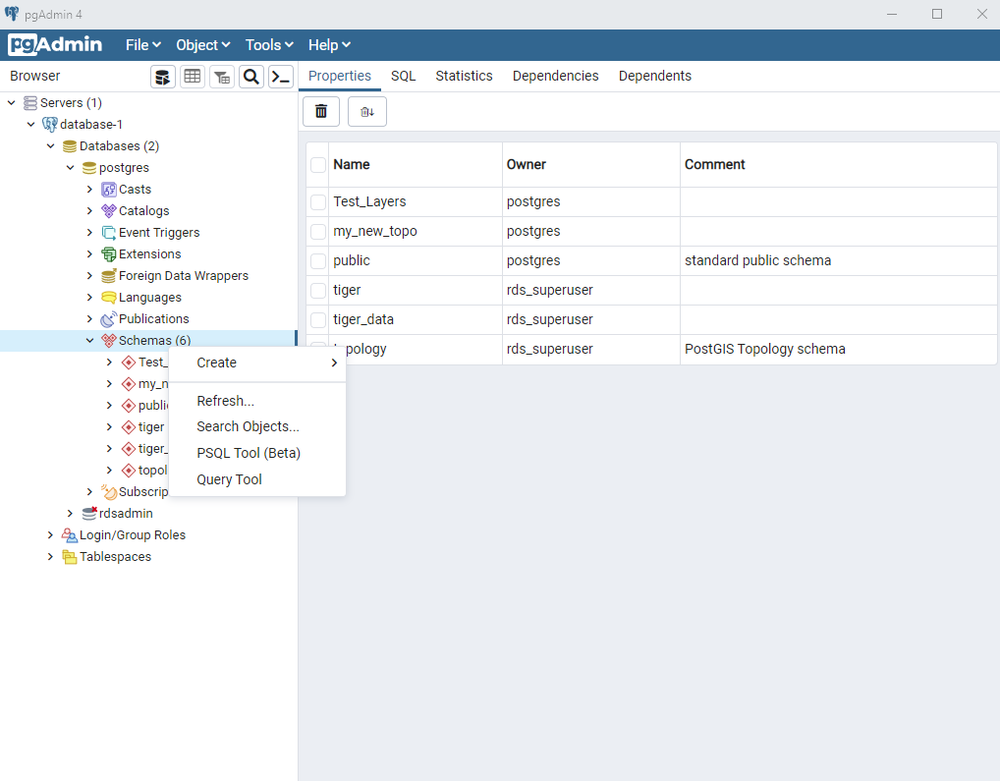Select the Schemas (6) node icon

tap(109, 340)
